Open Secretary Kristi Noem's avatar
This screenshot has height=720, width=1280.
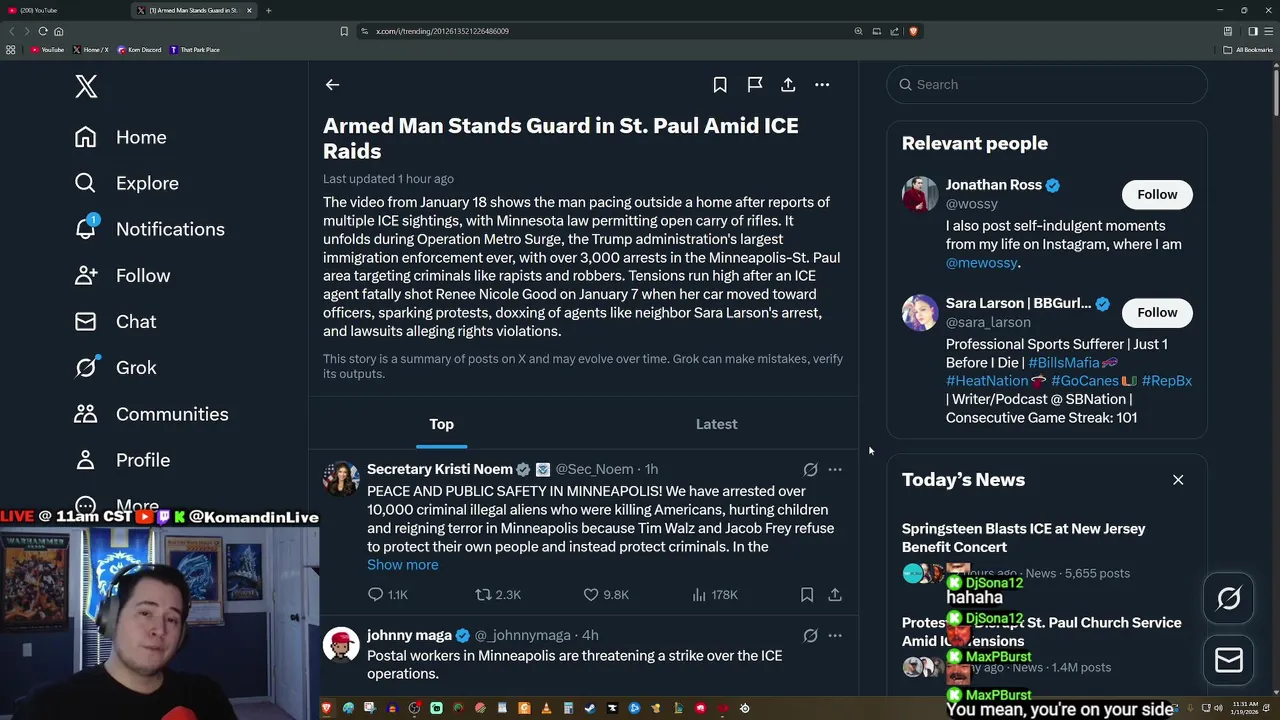click(x=341, y=479)
